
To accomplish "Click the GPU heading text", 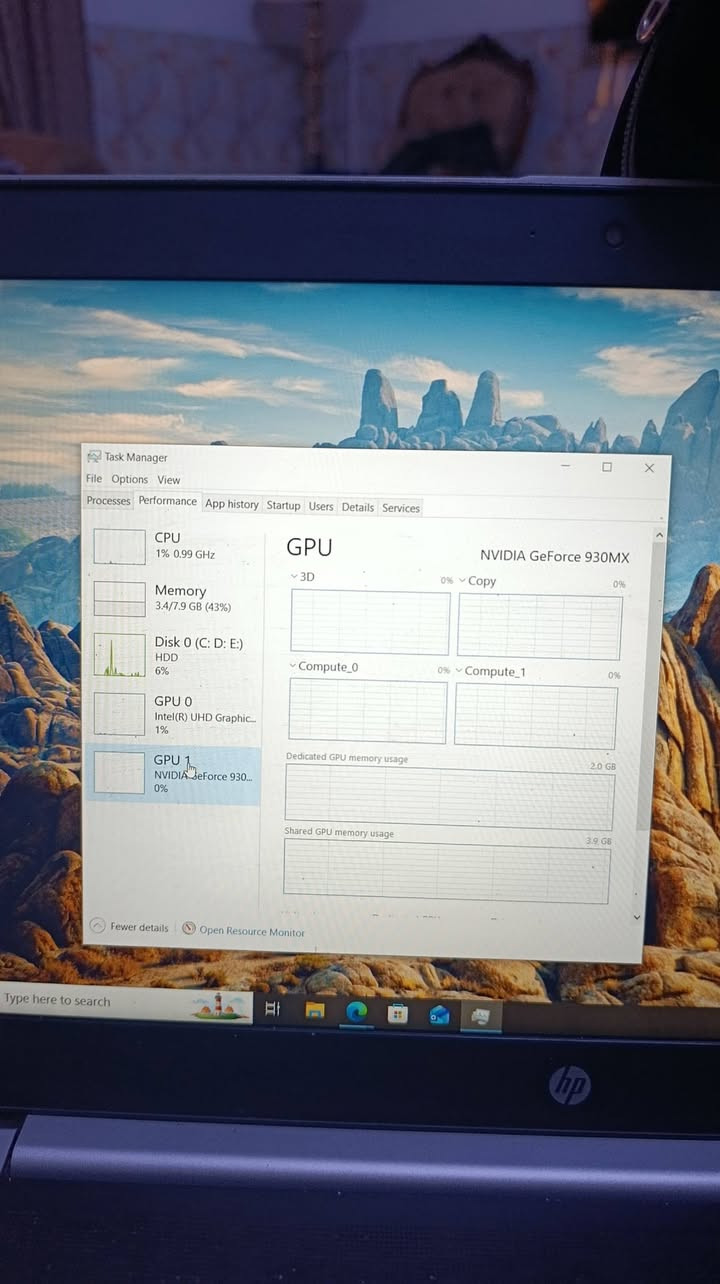I will [309, 547].
